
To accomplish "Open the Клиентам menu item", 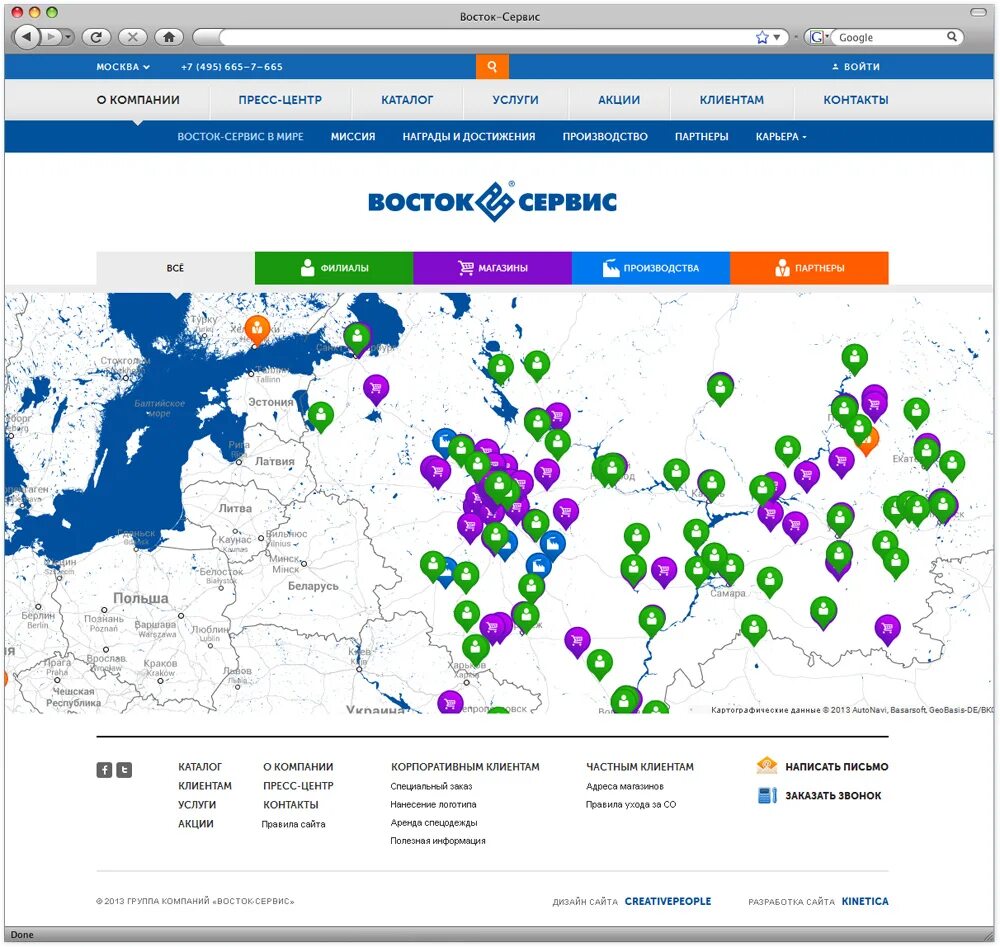I will (x=732, y=99).
